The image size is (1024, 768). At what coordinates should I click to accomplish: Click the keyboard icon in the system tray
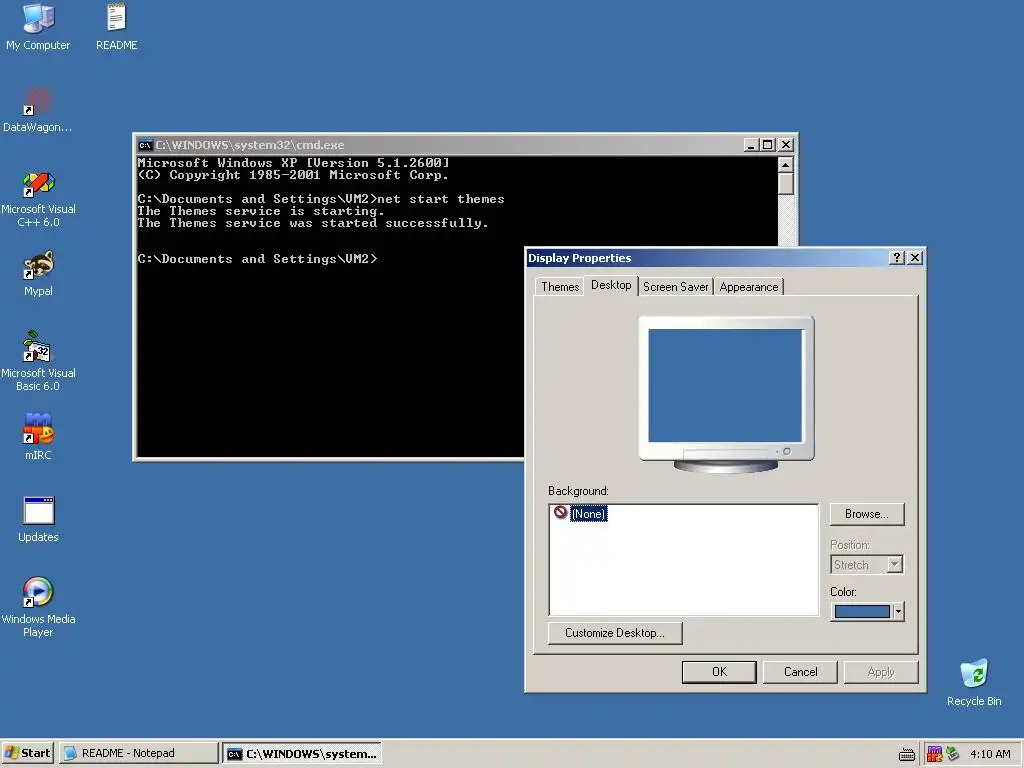click(906, 754)
